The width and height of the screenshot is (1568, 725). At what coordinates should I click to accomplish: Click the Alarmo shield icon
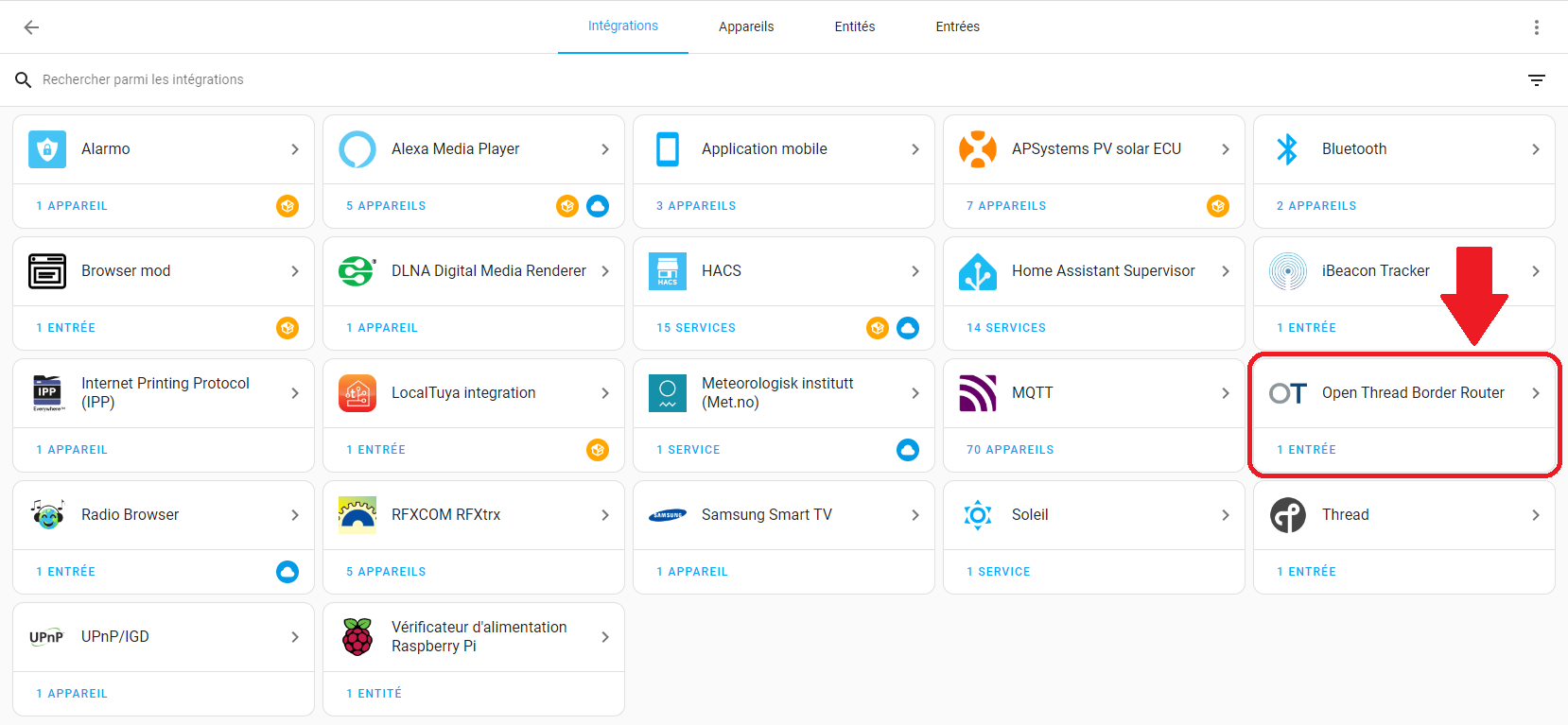(x=47, y=149)
